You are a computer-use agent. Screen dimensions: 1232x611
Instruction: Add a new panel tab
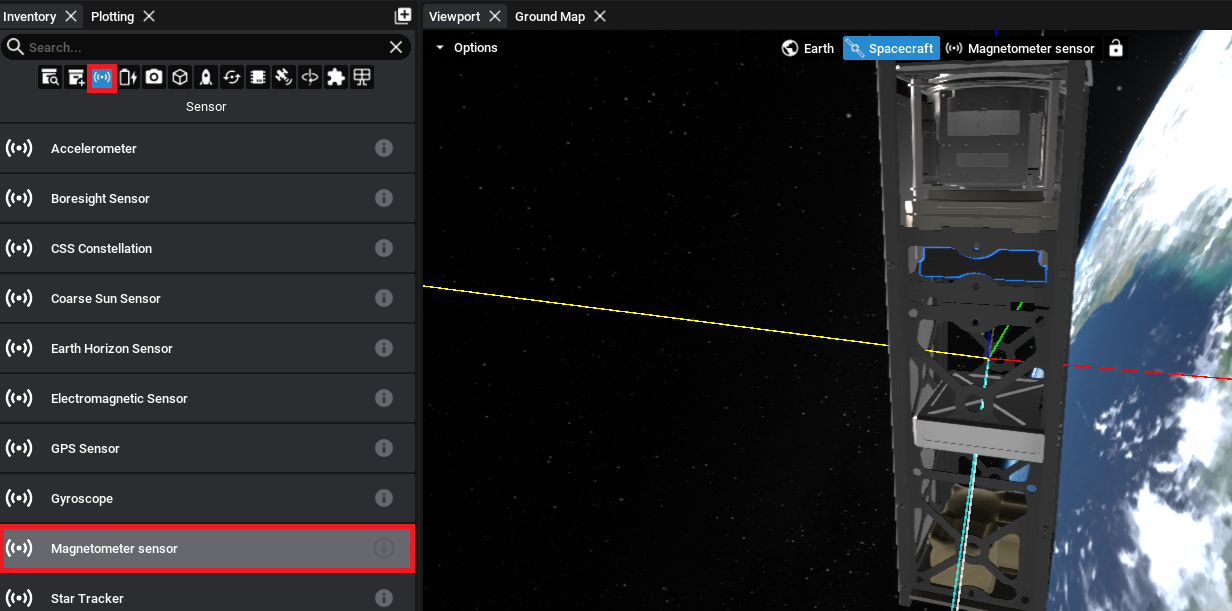pyautogui.click(x=403, y=16)
